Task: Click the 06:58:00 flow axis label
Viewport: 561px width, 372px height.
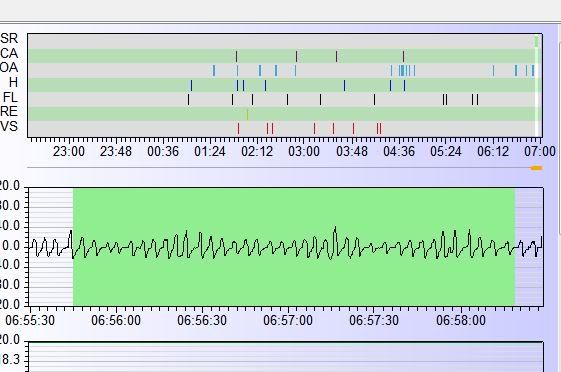Action: tap(461, 320)
